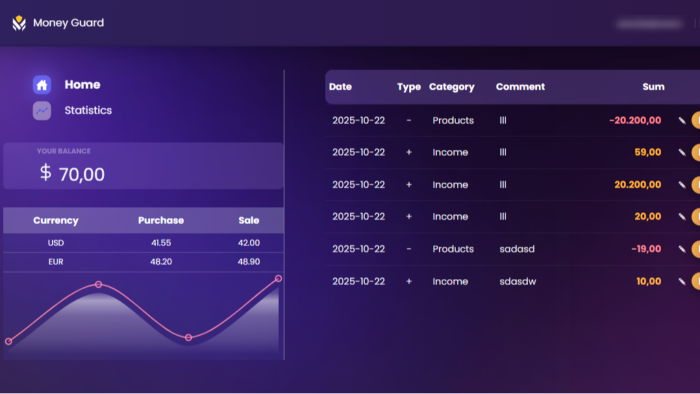Image resolution: width=700 pixels, height=394 pixels.
Task: Click the Comment column header
Action: tap(520, 87)
